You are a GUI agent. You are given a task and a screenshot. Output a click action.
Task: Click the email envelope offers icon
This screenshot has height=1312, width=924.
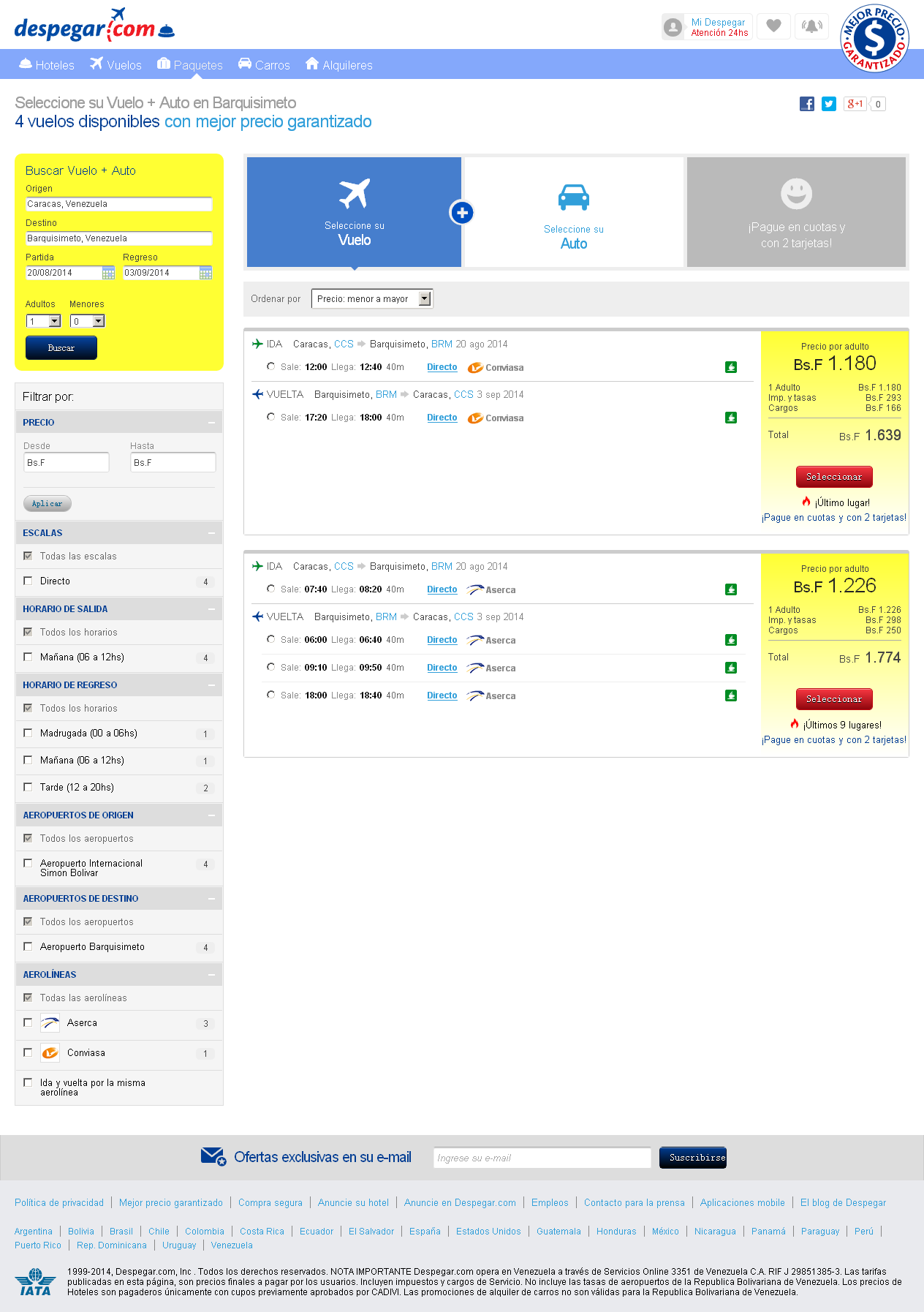click(x=213, y=1157)
